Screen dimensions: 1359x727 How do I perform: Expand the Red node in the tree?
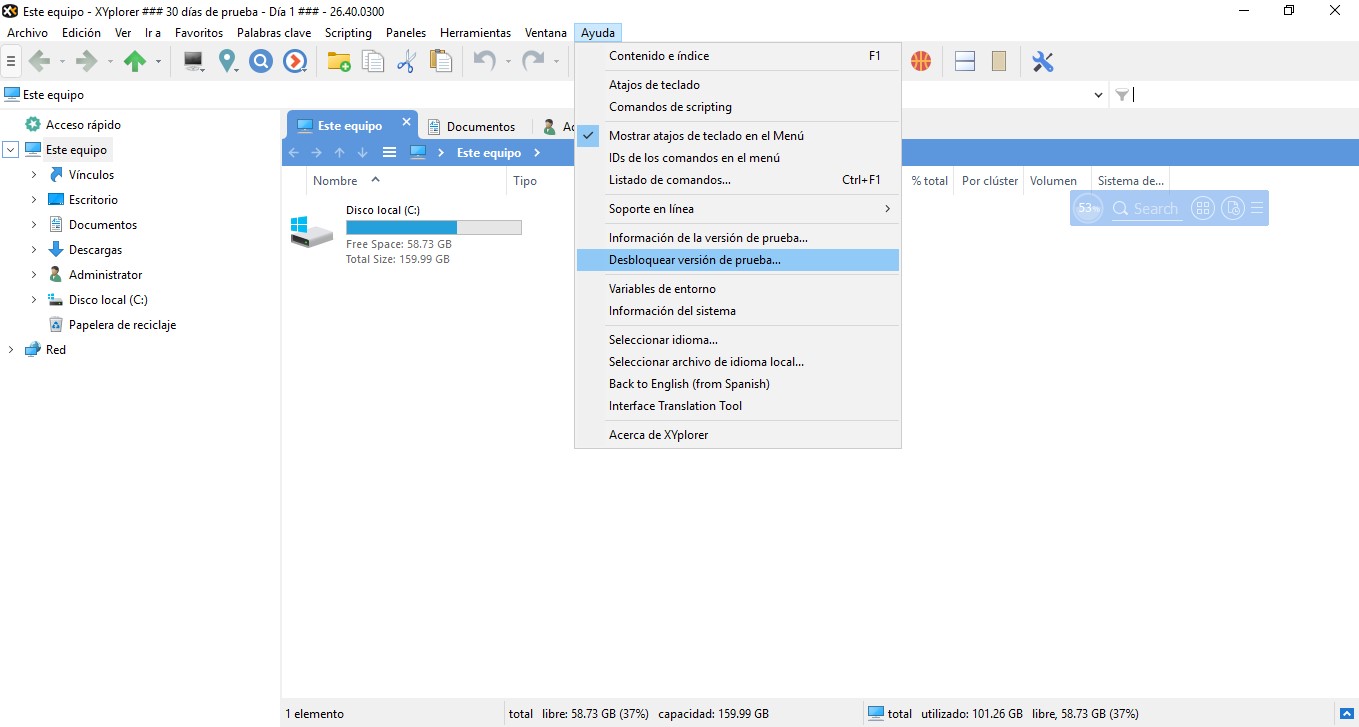click(x=10, y=349)
